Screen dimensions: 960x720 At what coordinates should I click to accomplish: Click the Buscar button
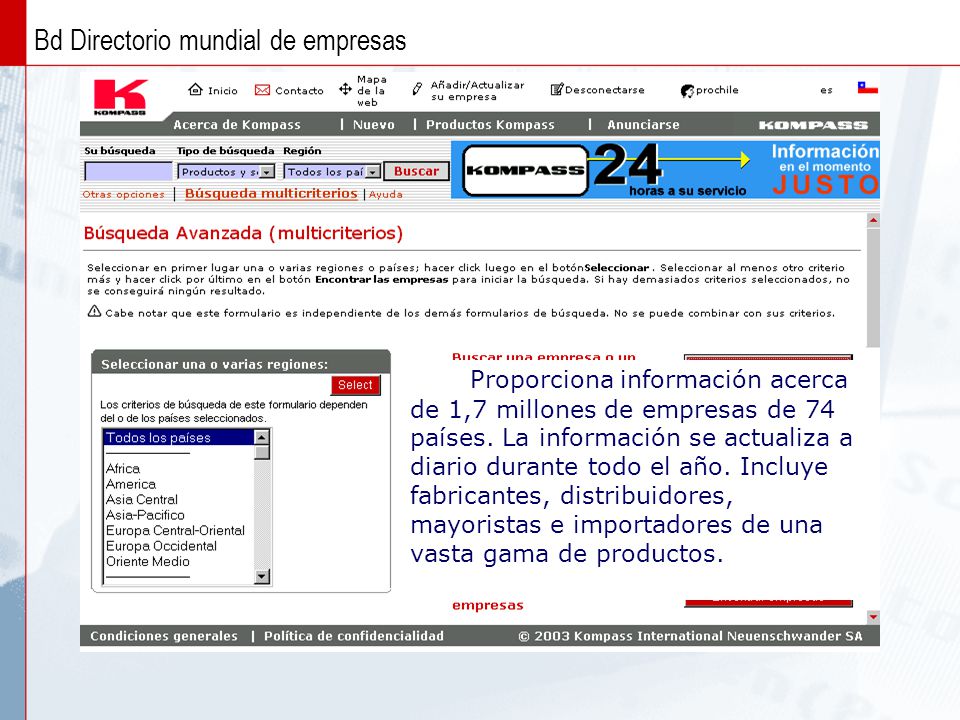pos(416,171)
